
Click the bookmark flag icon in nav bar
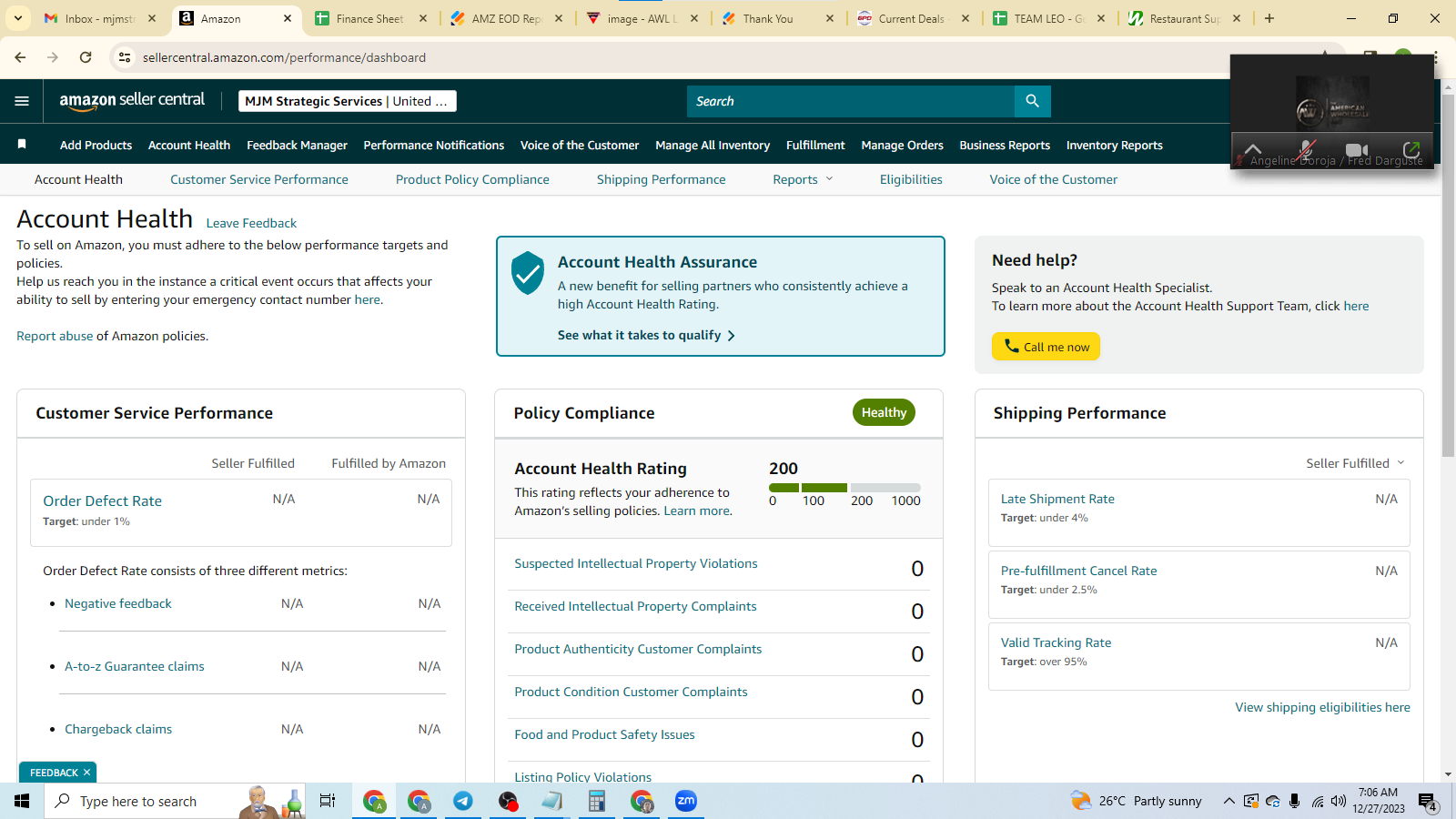pyautogui.click(x=22, y=145)
